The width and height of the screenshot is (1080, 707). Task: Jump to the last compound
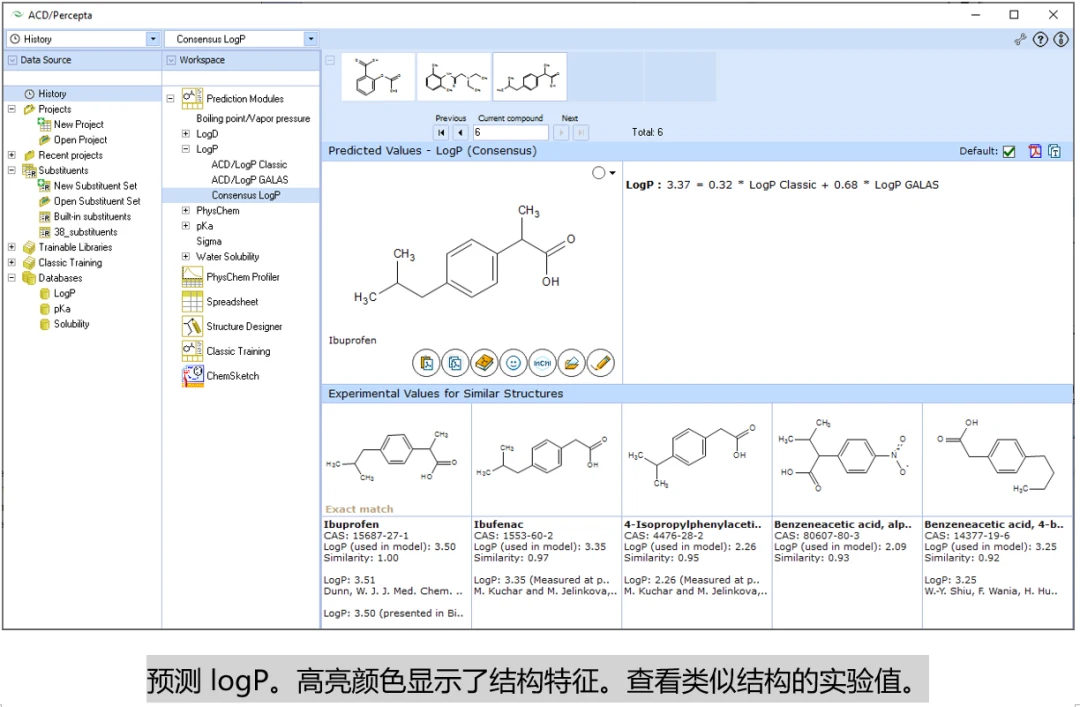coord(581,132)
